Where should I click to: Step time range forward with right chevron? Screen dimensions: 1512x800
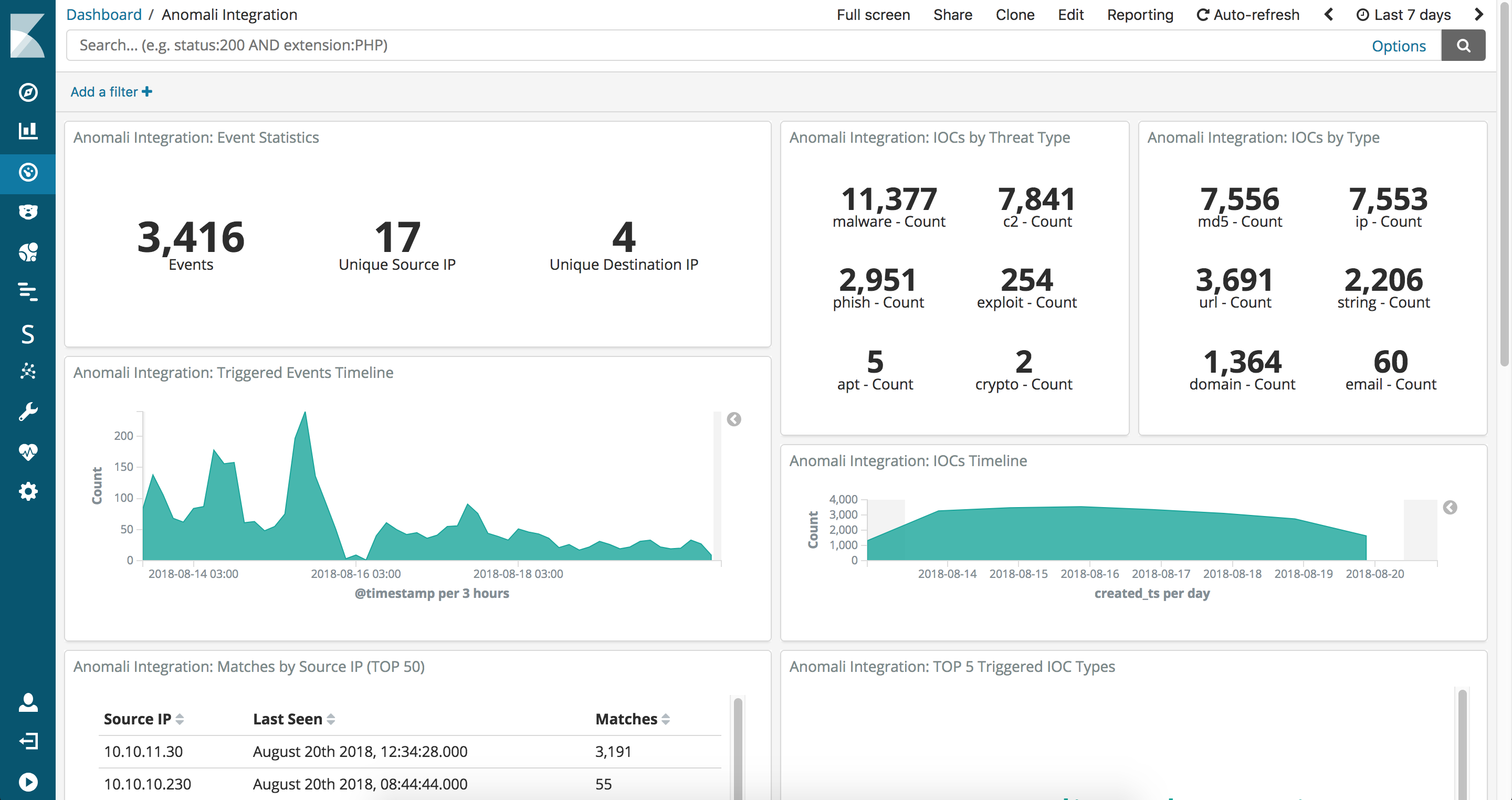coord(1478,15)
